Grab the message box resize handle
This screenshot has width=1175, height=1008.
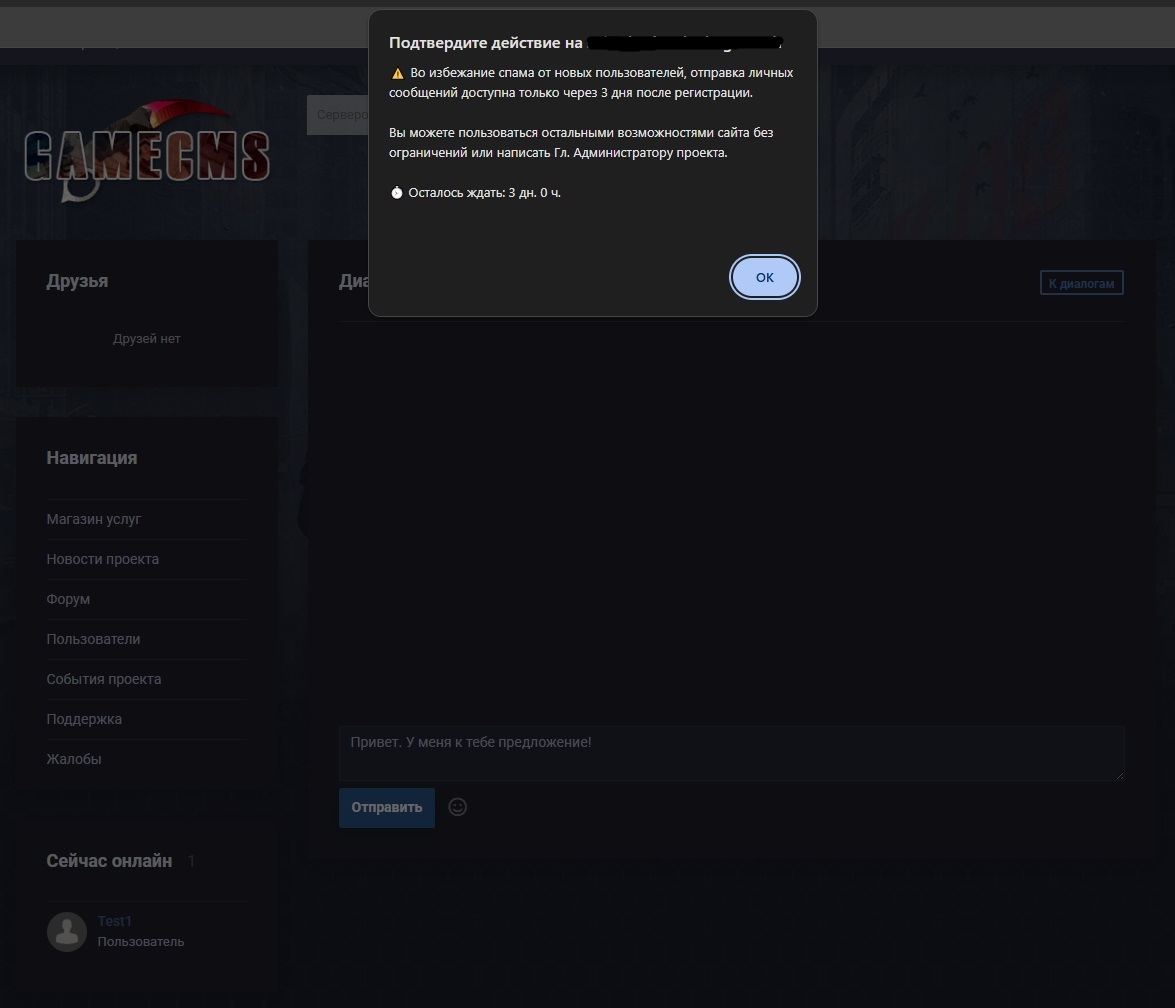coord(1118,774)
